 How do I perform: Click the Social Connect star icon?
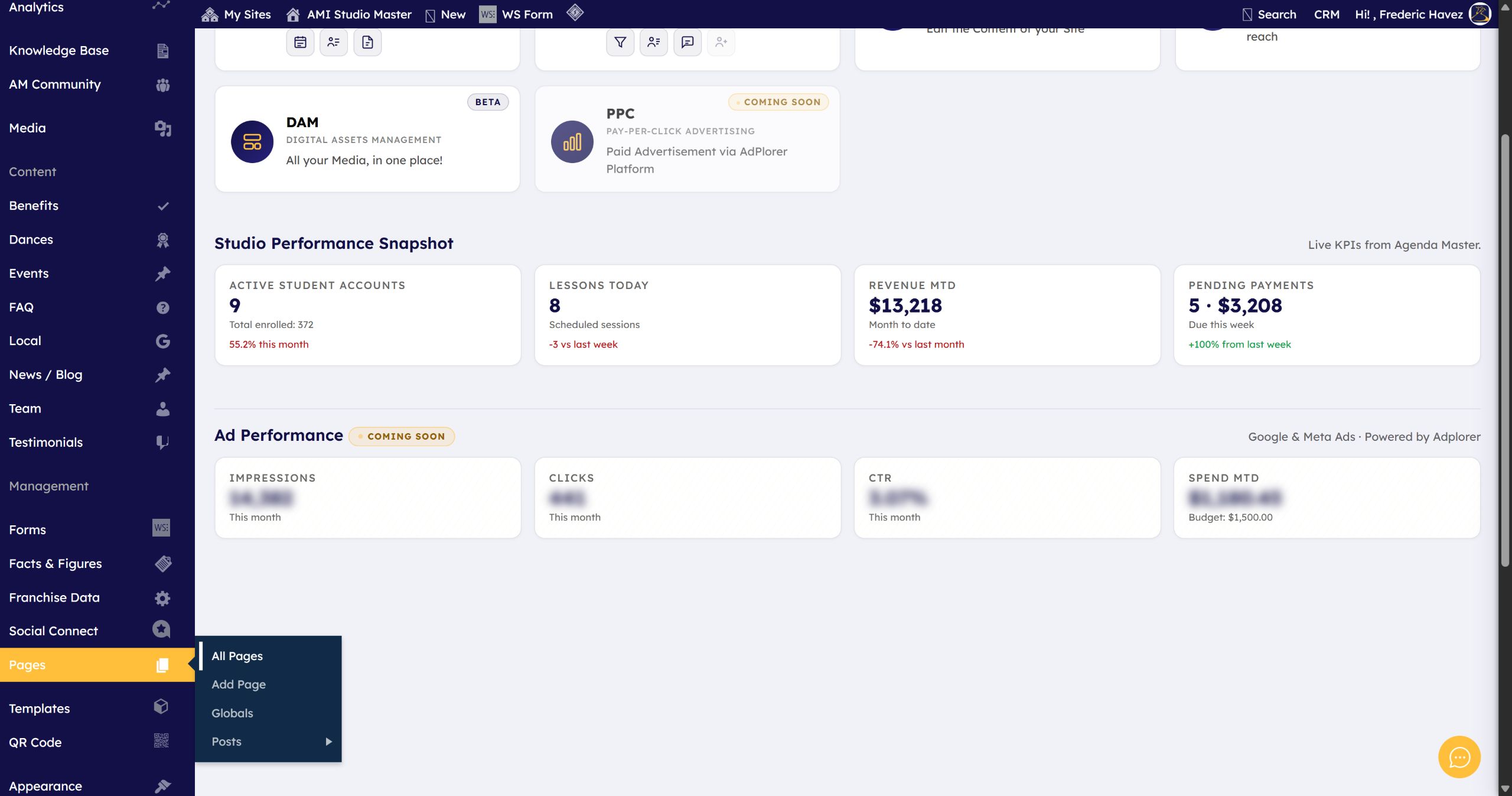(161, 629)
